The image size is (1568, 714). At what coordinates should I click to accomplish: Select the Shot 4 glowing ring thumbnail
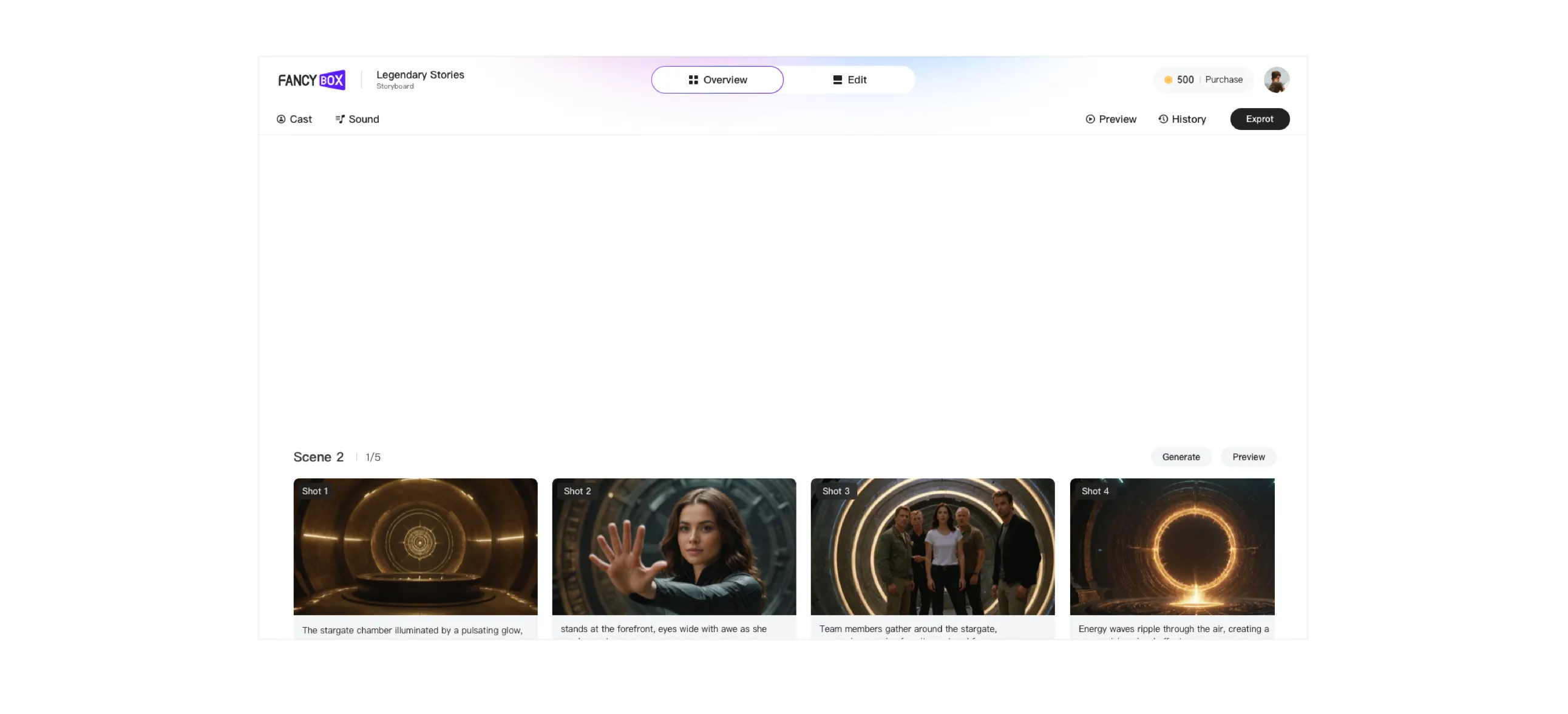[x=1172, y=546]
